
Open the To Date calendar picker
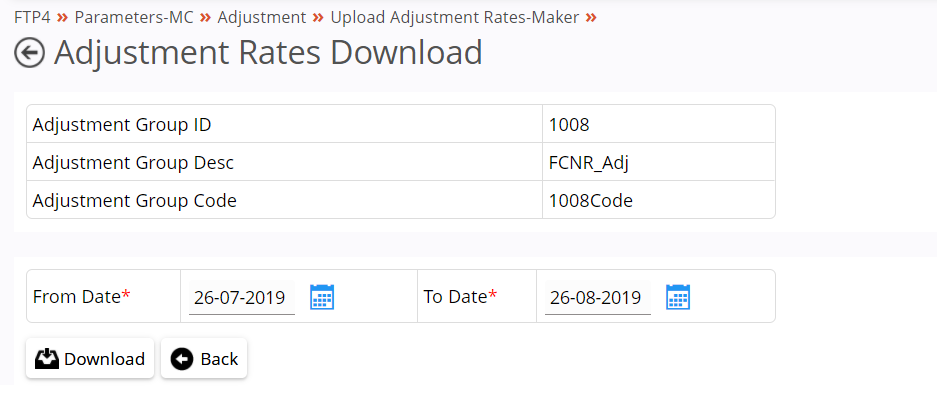[x=678, y=297]
